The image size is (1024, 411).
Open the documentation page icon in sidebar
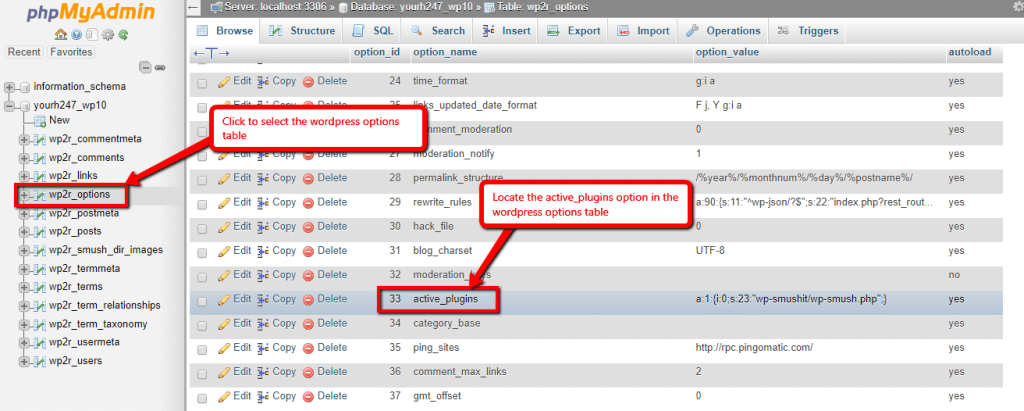(92, 34)
